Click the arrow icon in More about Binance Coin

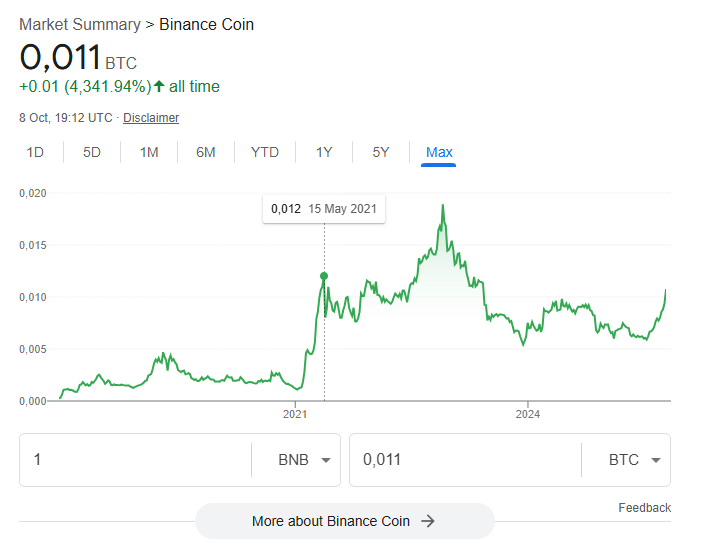coord(428,521)
